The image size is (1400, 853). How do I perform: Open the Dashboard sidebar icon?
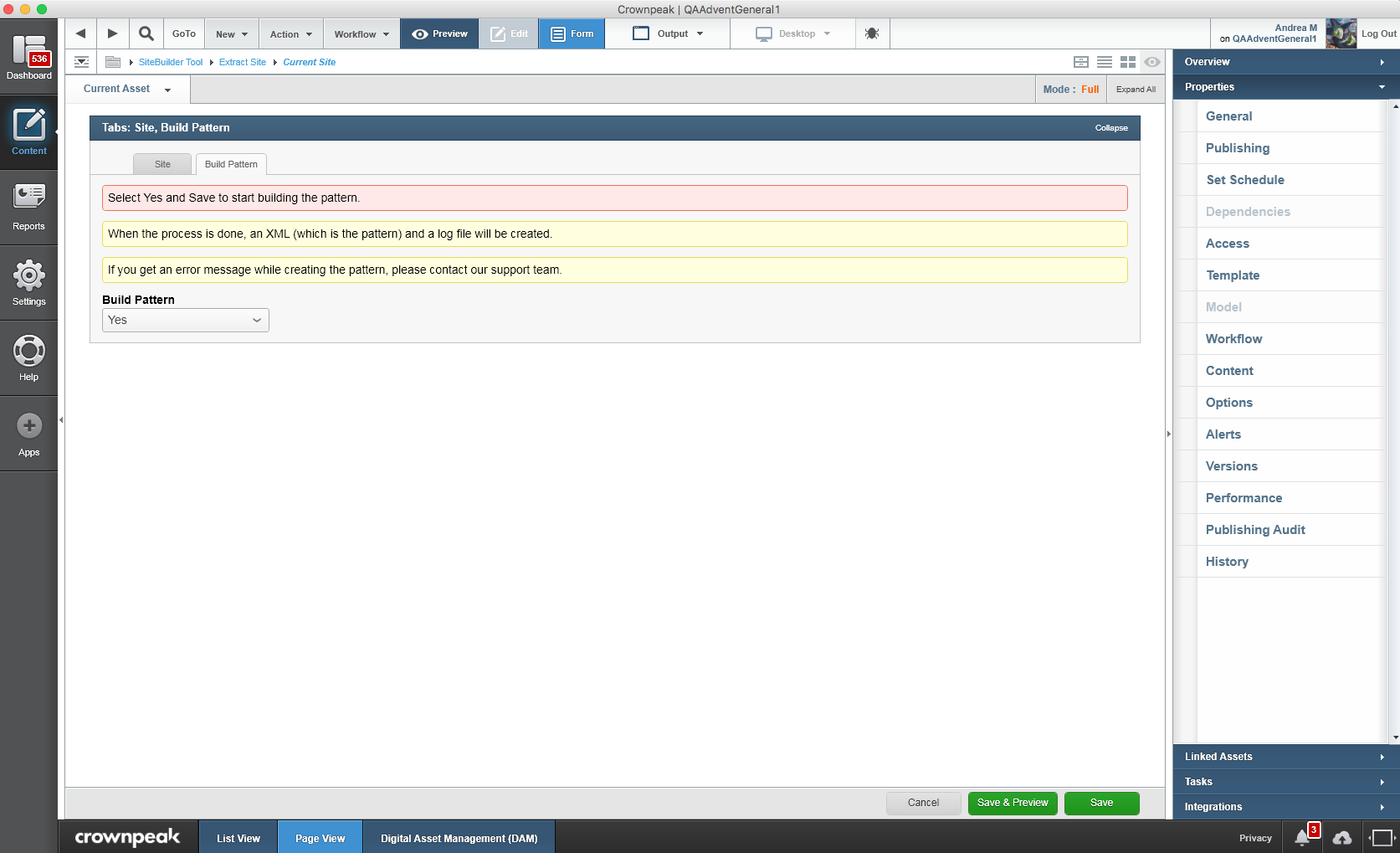tap(28, 57)
